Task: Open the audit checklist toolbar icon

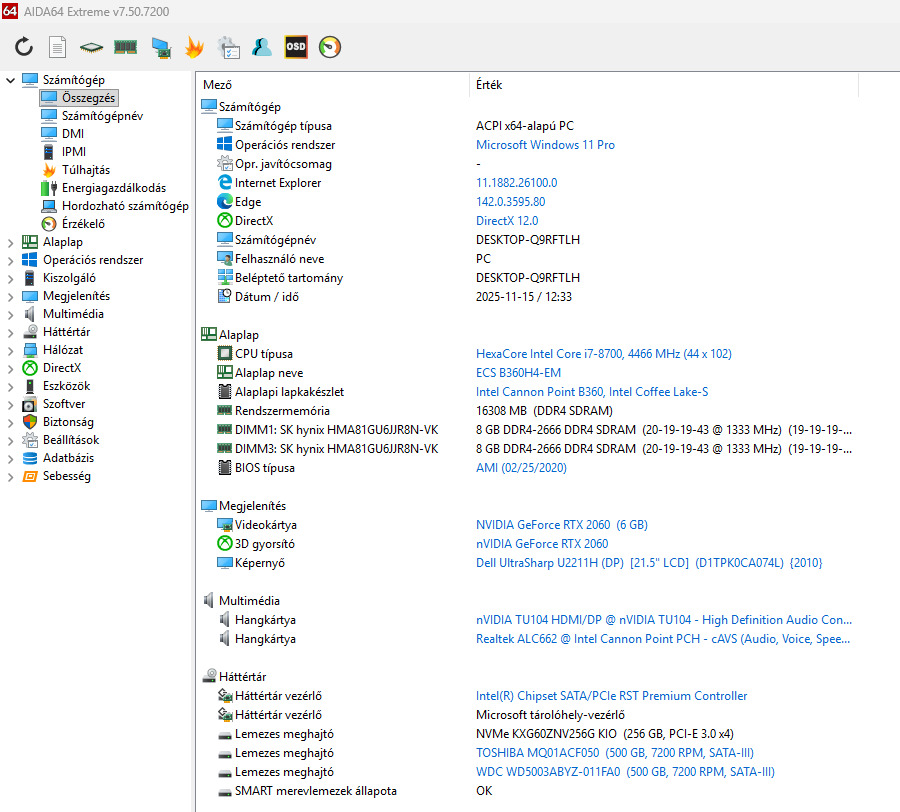Action: point(228,47)
